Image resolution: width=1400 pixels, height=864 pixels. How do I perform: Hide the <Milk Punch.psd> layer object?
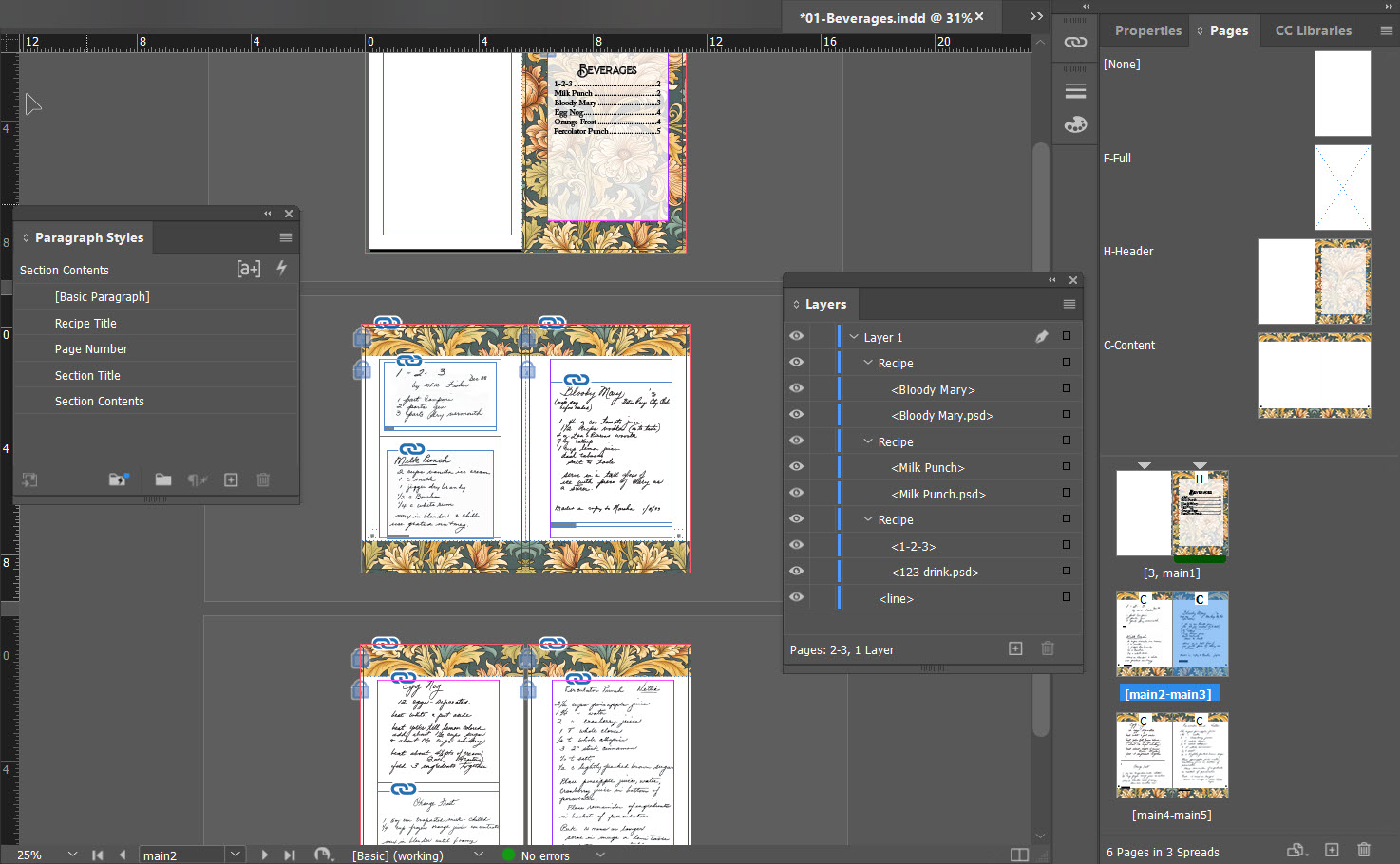(x=796, y=493)
